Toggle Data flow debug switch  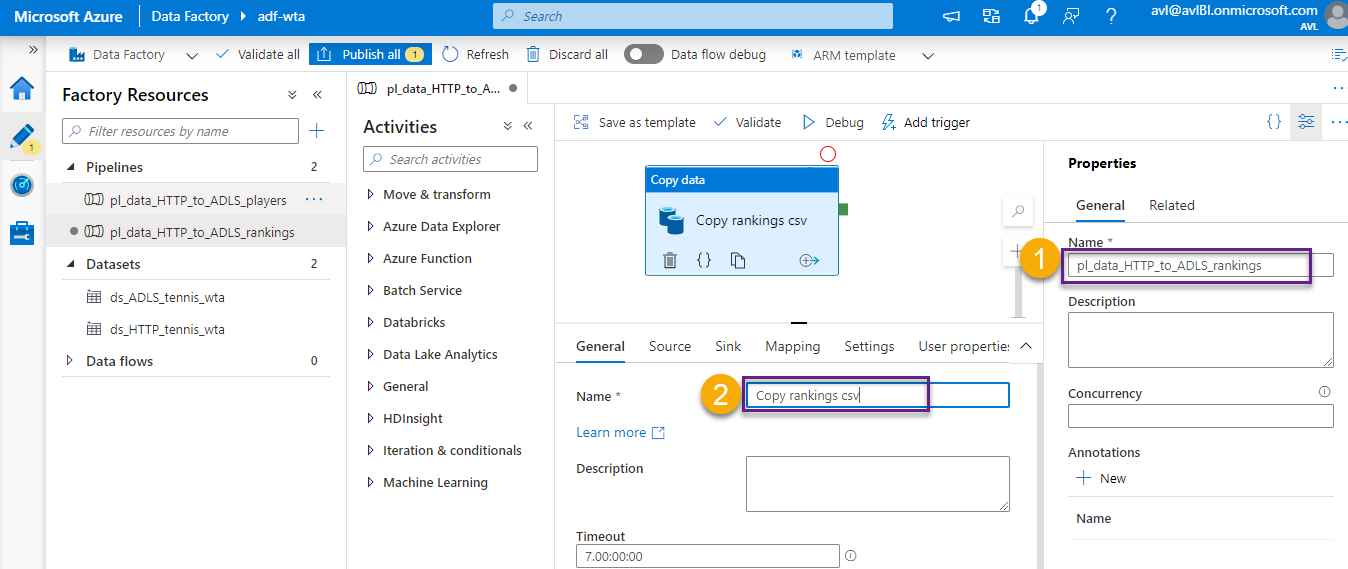pyautogui.click(x=643, y=55)
